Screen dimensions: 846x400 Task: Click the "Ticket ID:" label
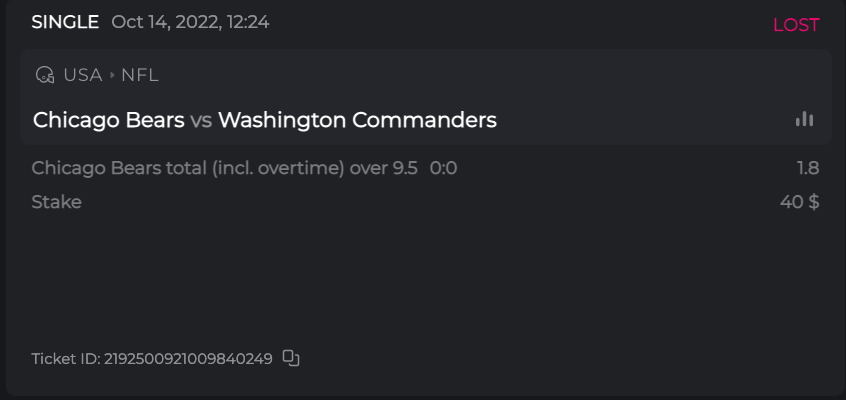(66, 359)
